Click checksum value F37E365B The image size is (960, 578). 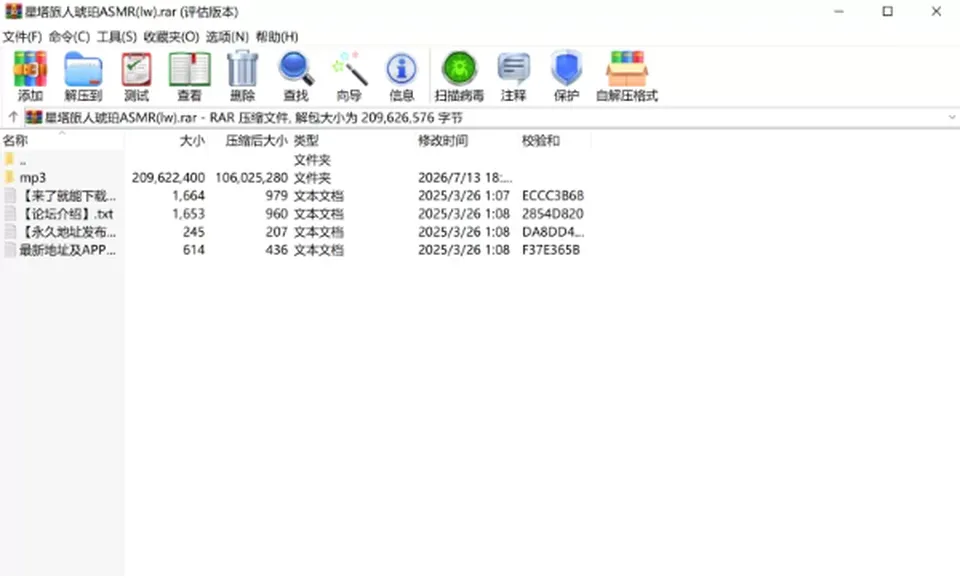(551, 250)
